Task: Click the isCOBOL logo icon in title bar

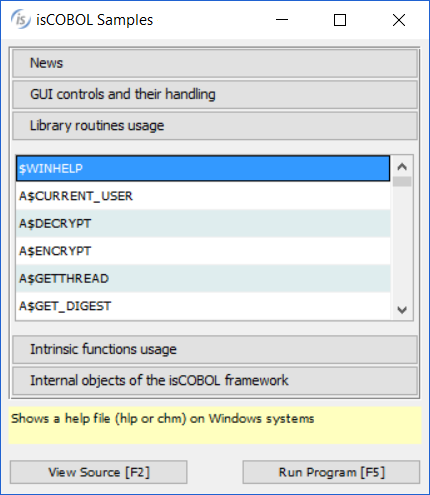Action: coord(21,19)
